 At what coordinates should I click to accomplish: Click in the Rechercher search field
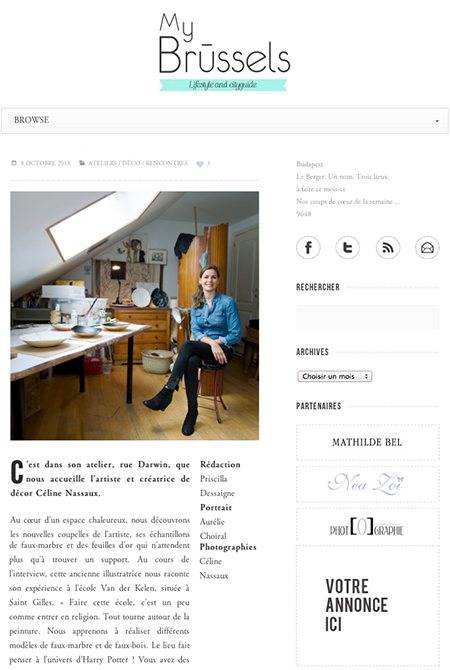tap(368, 317)
